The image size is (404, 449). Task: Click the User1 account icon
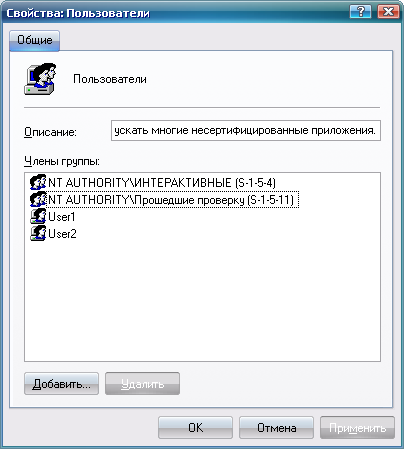38,216
